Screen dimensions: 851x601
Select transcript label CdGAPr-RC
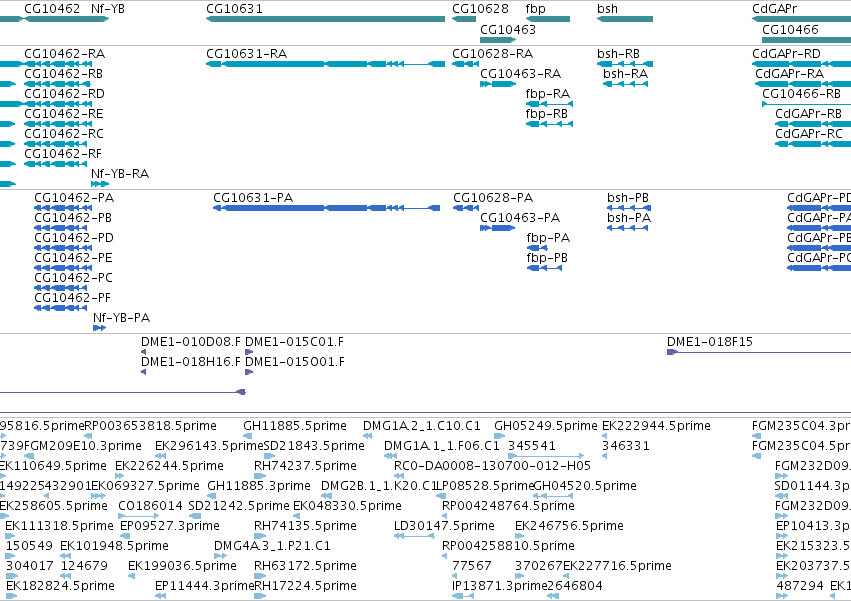pyautogui.click(x=809, y=134)
